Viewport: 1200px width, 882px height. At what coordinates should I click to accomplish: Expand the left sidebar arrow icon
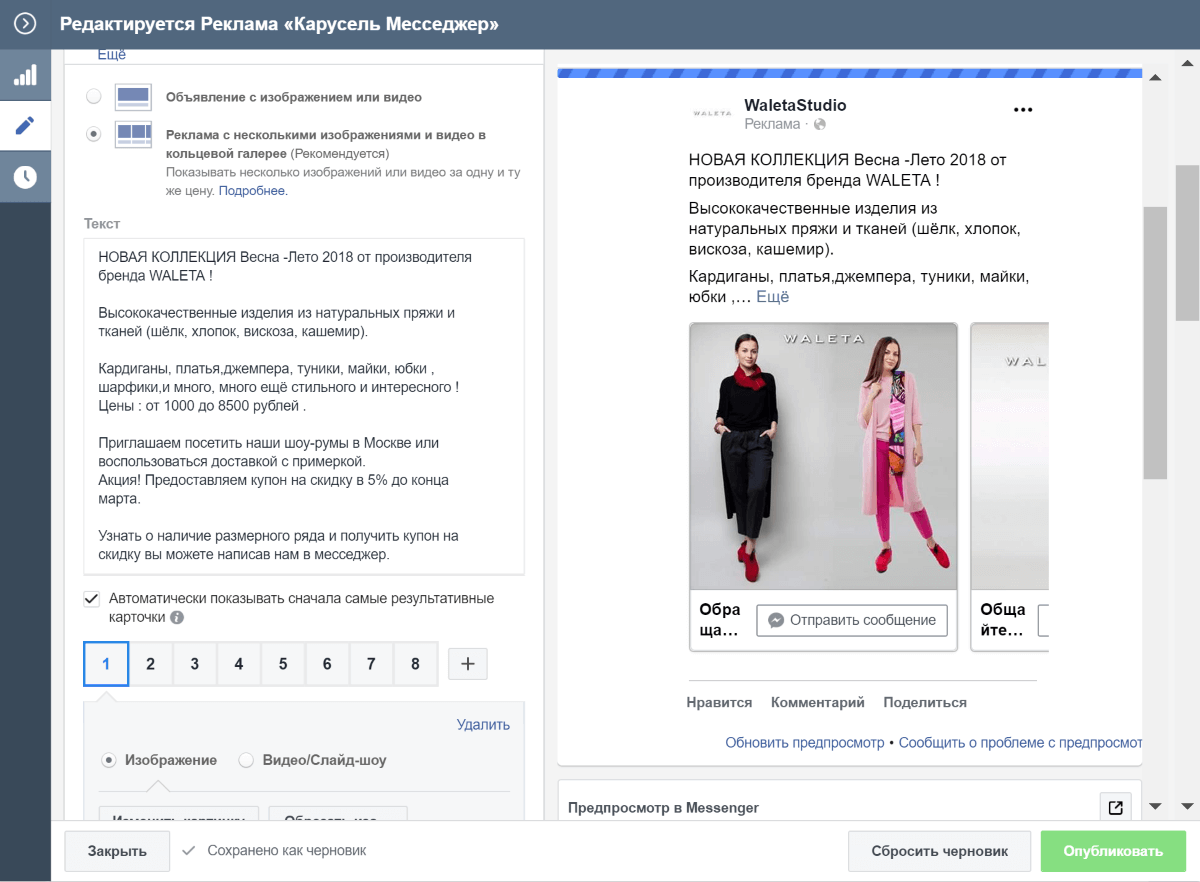coord(25,23)
